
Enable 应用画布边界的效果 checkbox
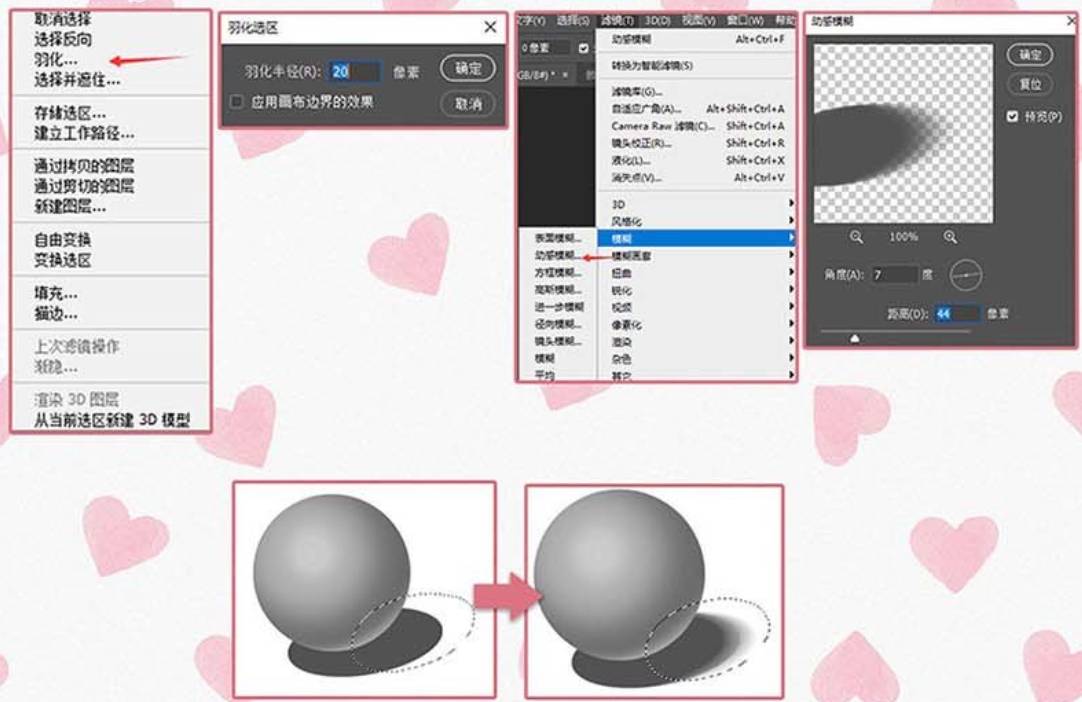click(x=237, y=102)
